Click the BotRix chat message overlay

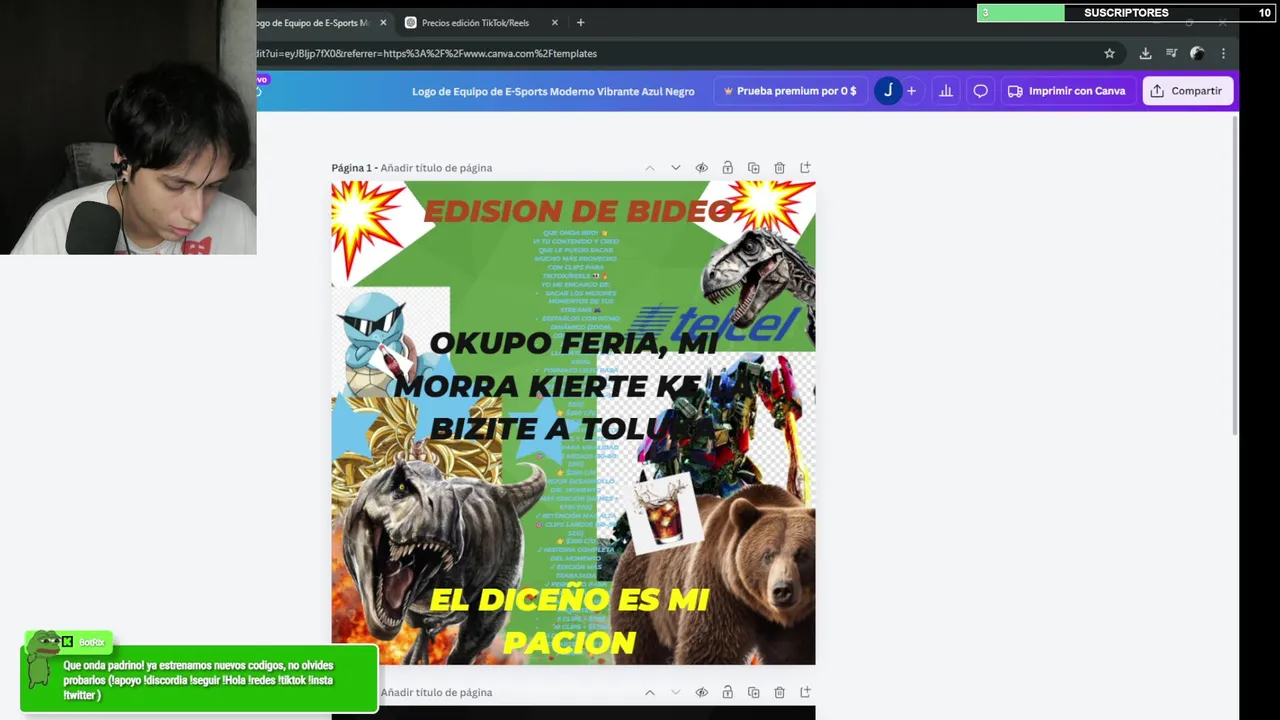(199, 679)
